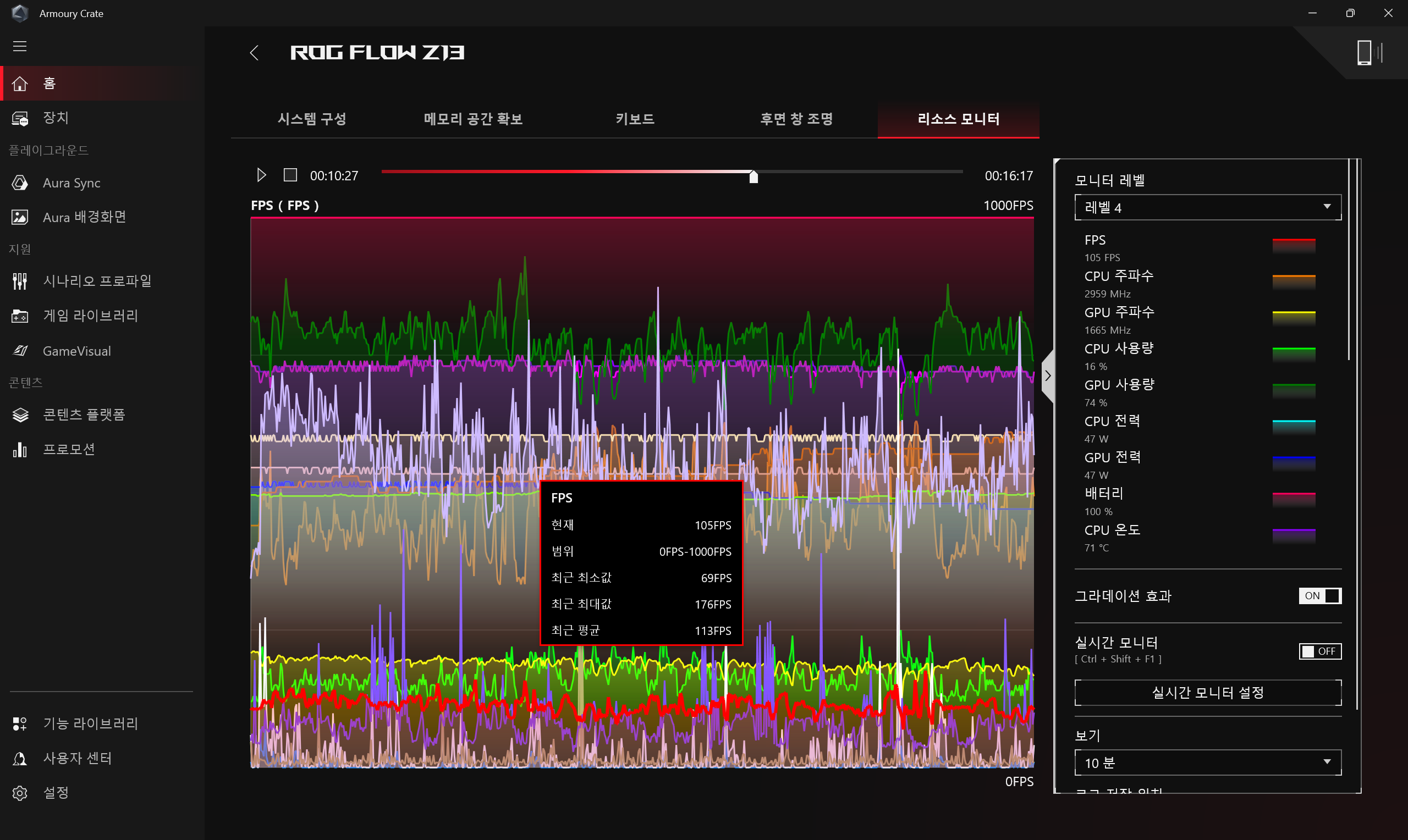Select the CPU 사용량 metric label
This screenshot has height=840, width=1408.
pyautogui.click(x=1119, y=349)
